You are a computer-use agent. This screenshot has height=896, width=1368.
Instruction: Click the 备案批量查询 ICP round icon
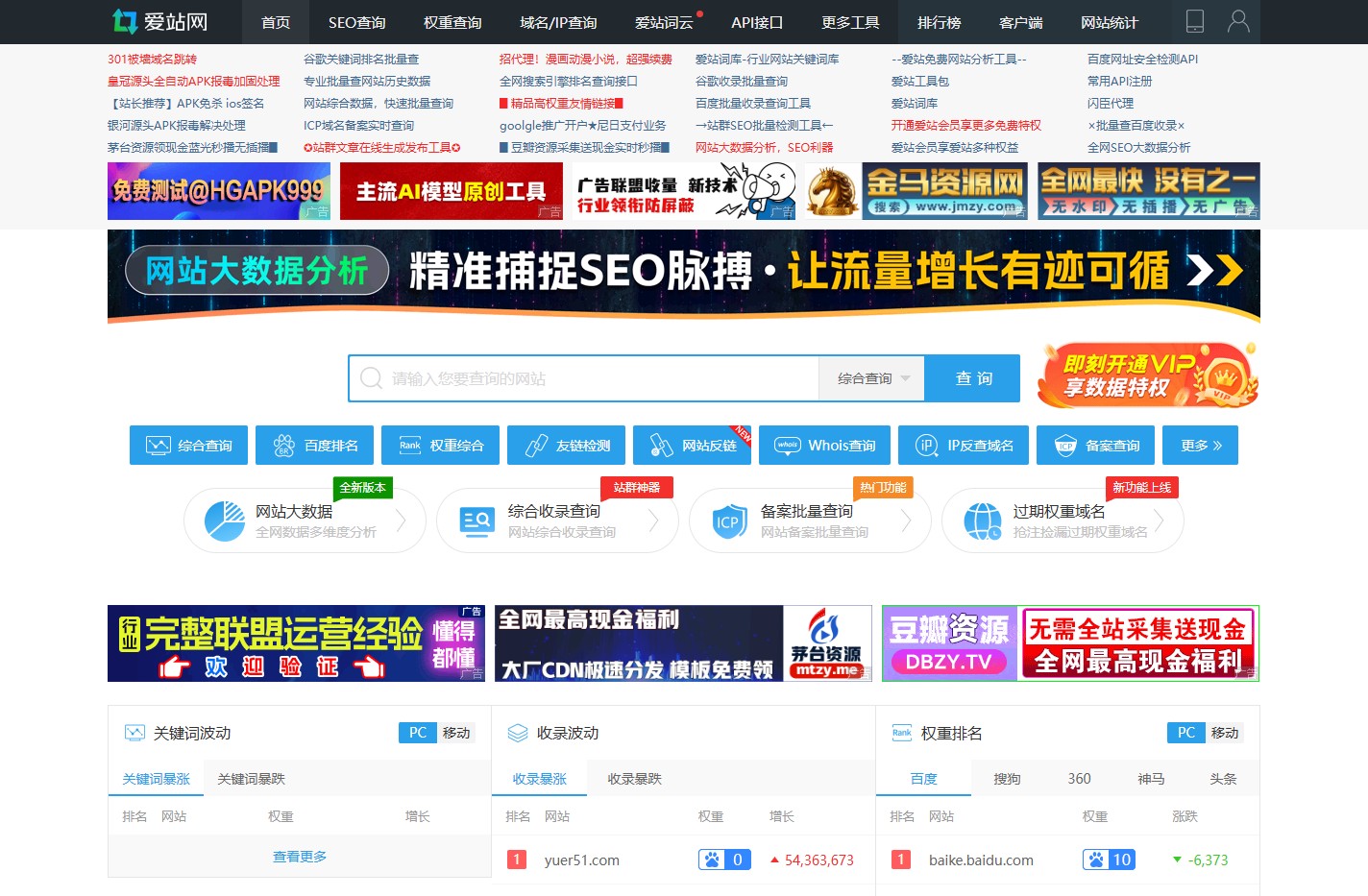pyautogui.click(x=728, y=521)
